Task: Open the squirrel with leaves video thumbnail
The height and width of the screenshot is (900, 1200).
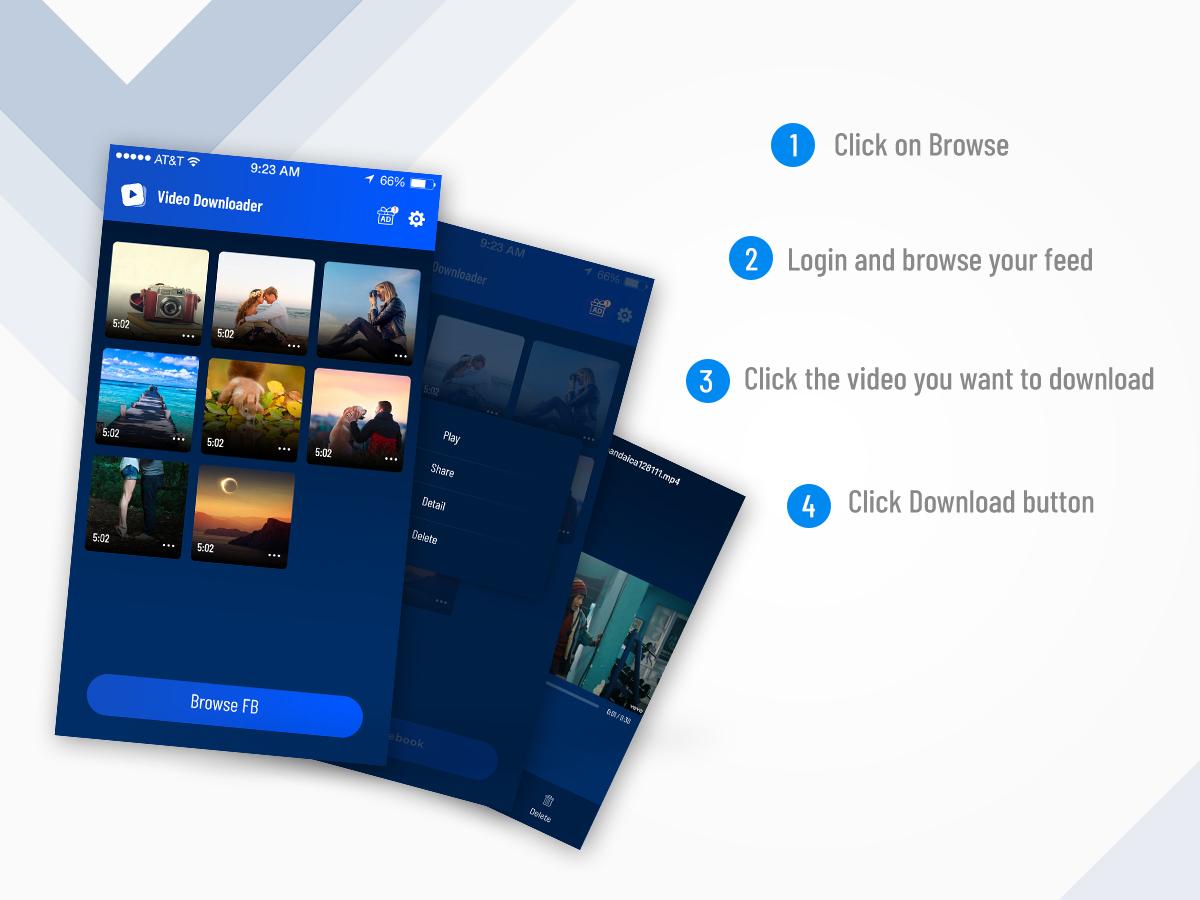Action: tap(253, 408)
